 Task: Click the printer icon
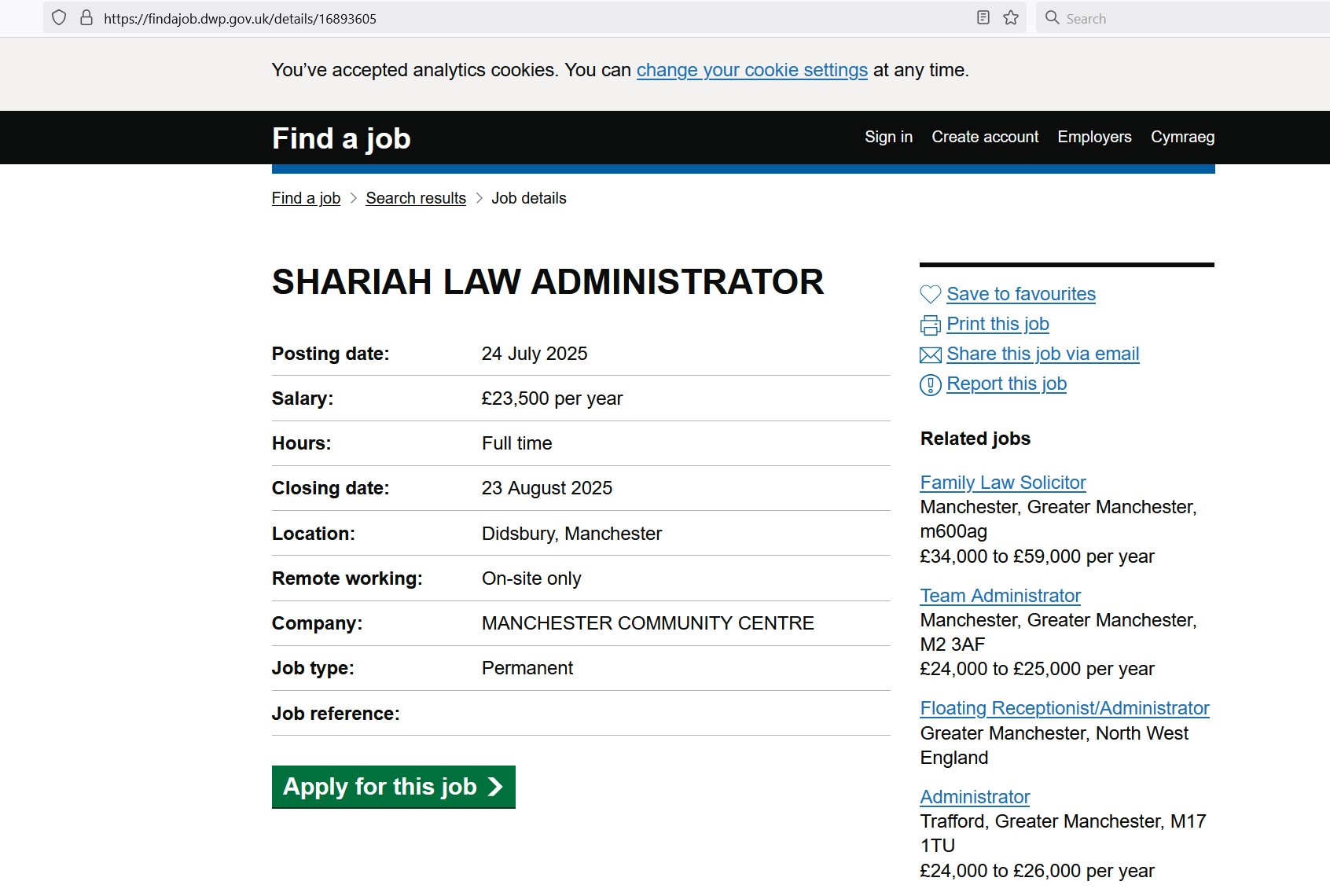coord(930,325)
